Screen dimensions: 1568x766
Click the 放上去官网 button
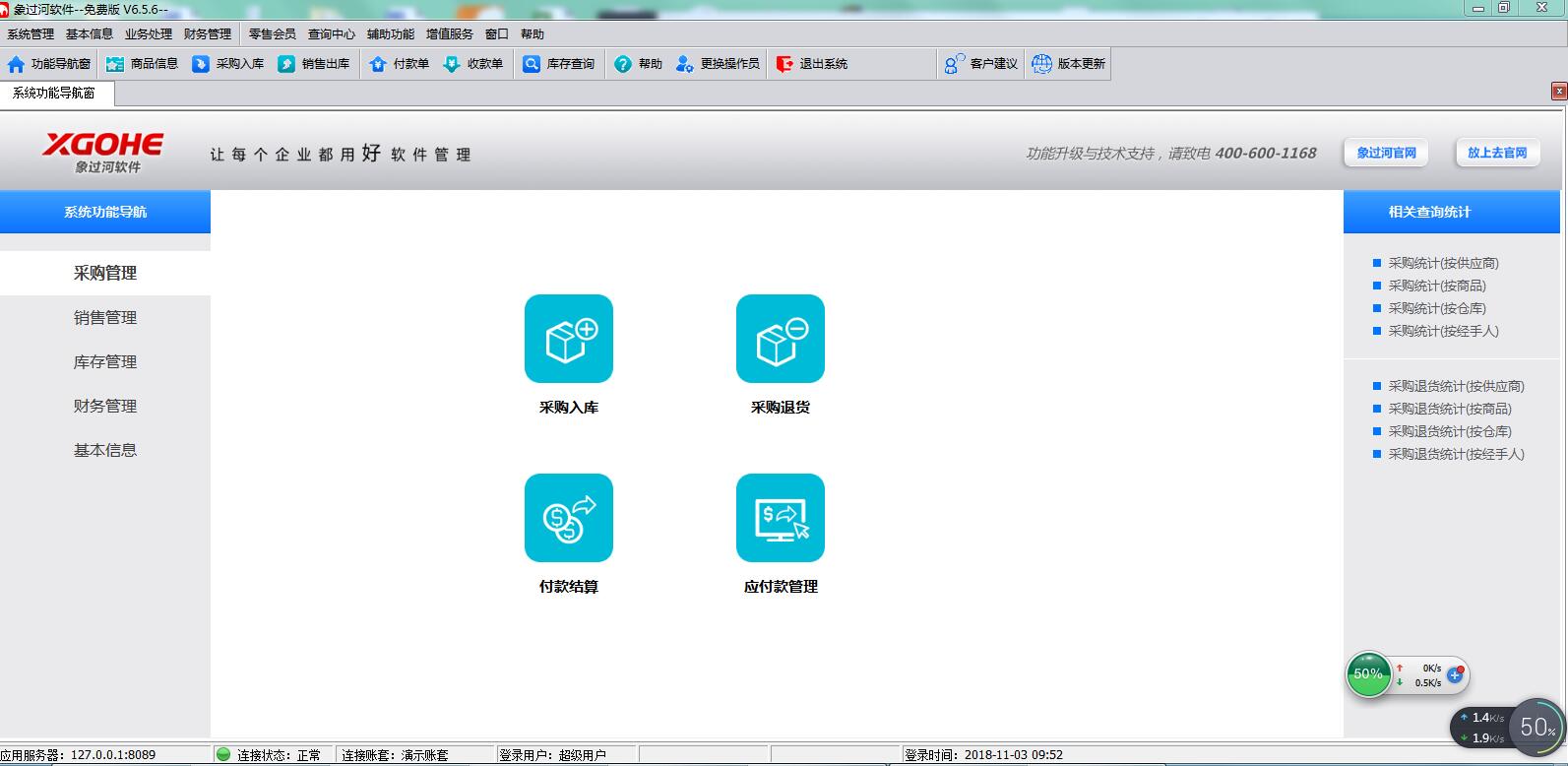click(1497, 153)
